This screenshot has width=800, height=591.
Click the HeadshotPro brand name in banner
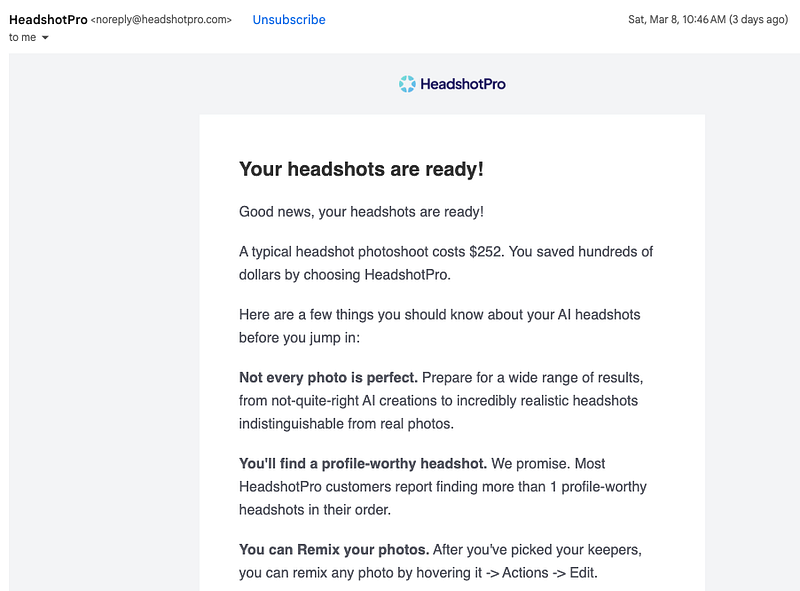pos(463,84)
